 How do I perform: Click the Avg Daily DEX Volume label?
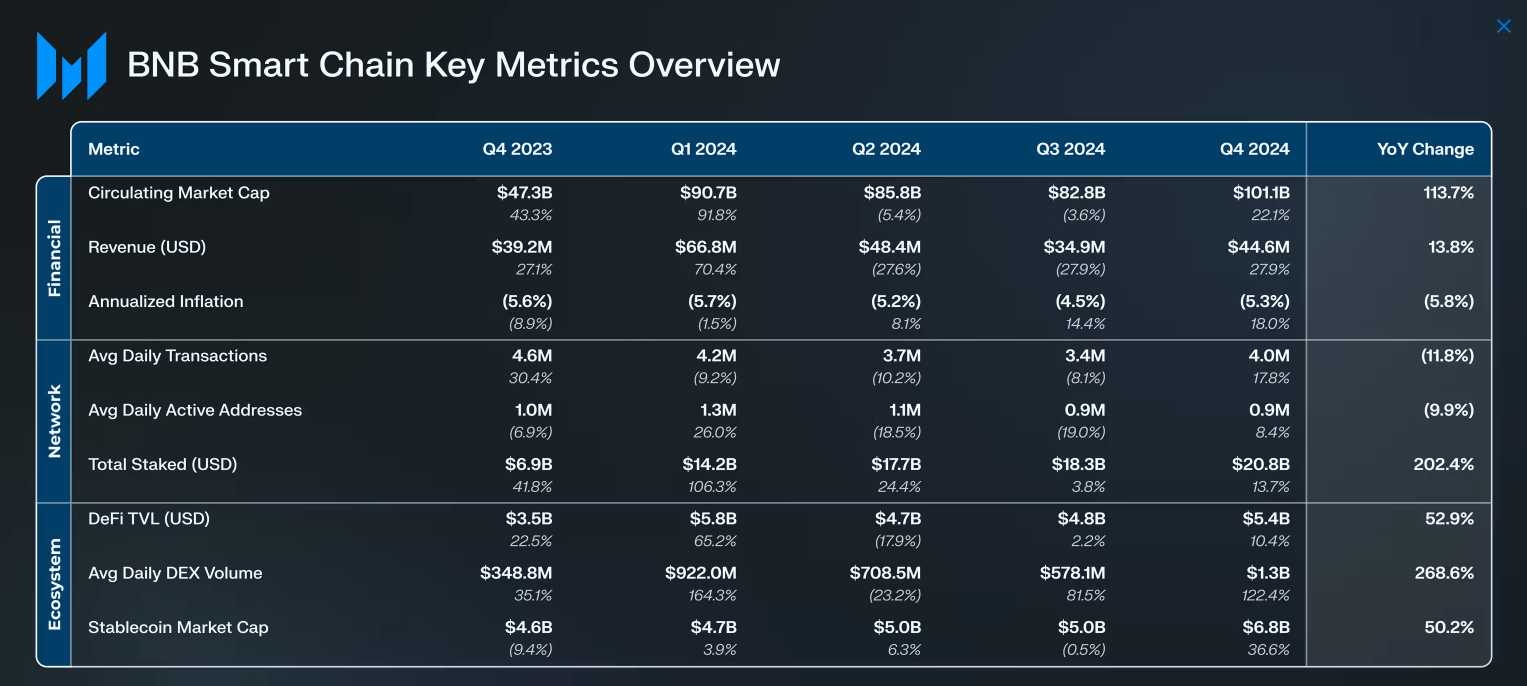(x=175, y=573)
